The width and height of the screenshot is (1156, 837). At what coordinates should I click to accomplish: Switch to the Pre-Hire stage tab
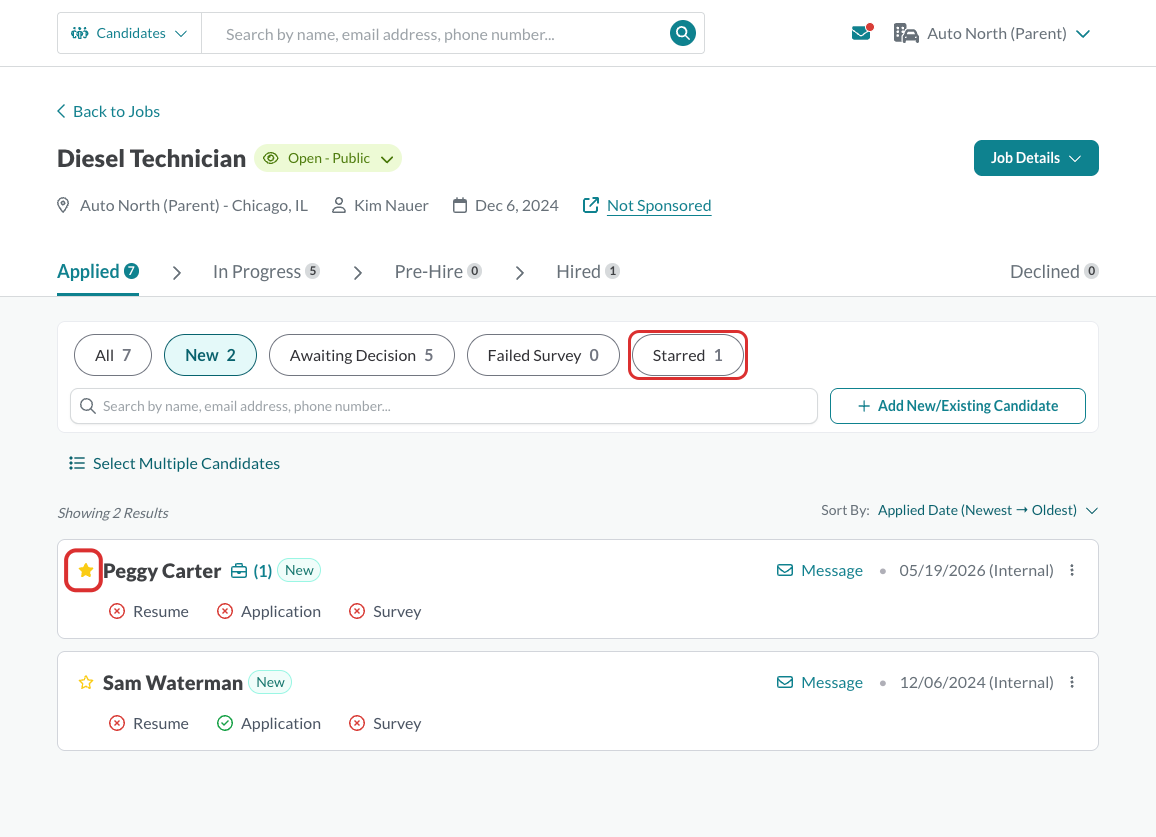pos(438,271)
